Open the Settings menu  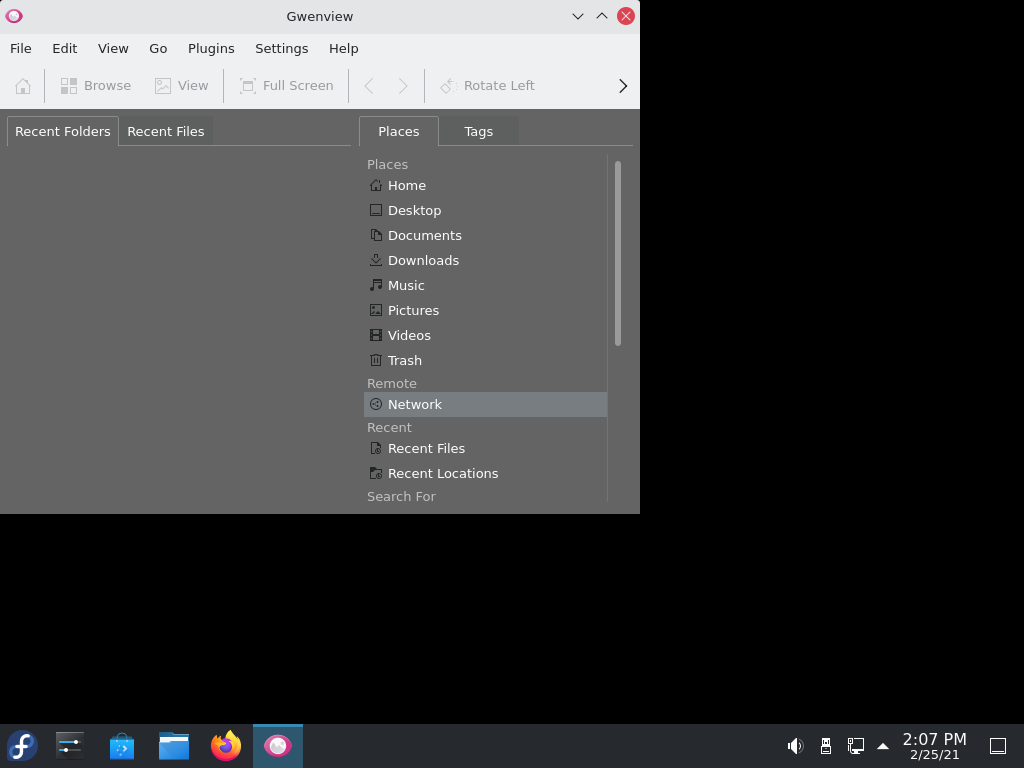pos(281,48)
